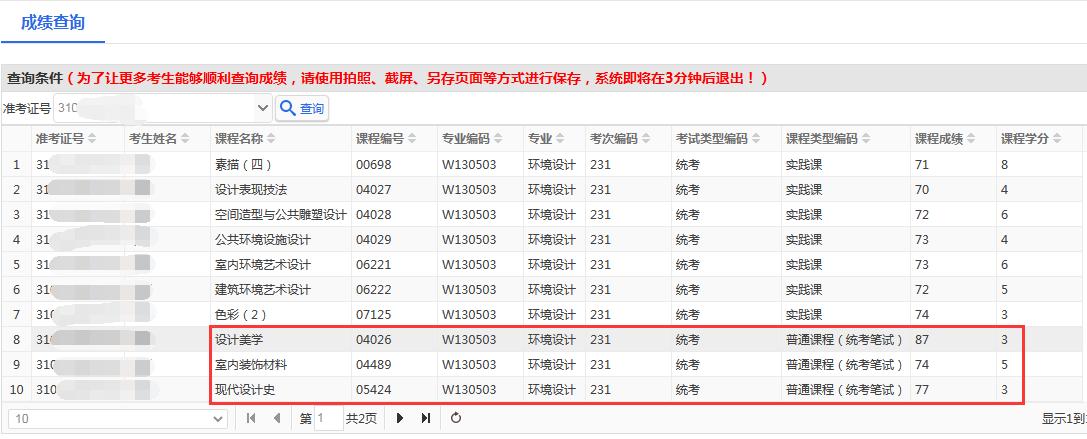Click course code 04027

374,190
